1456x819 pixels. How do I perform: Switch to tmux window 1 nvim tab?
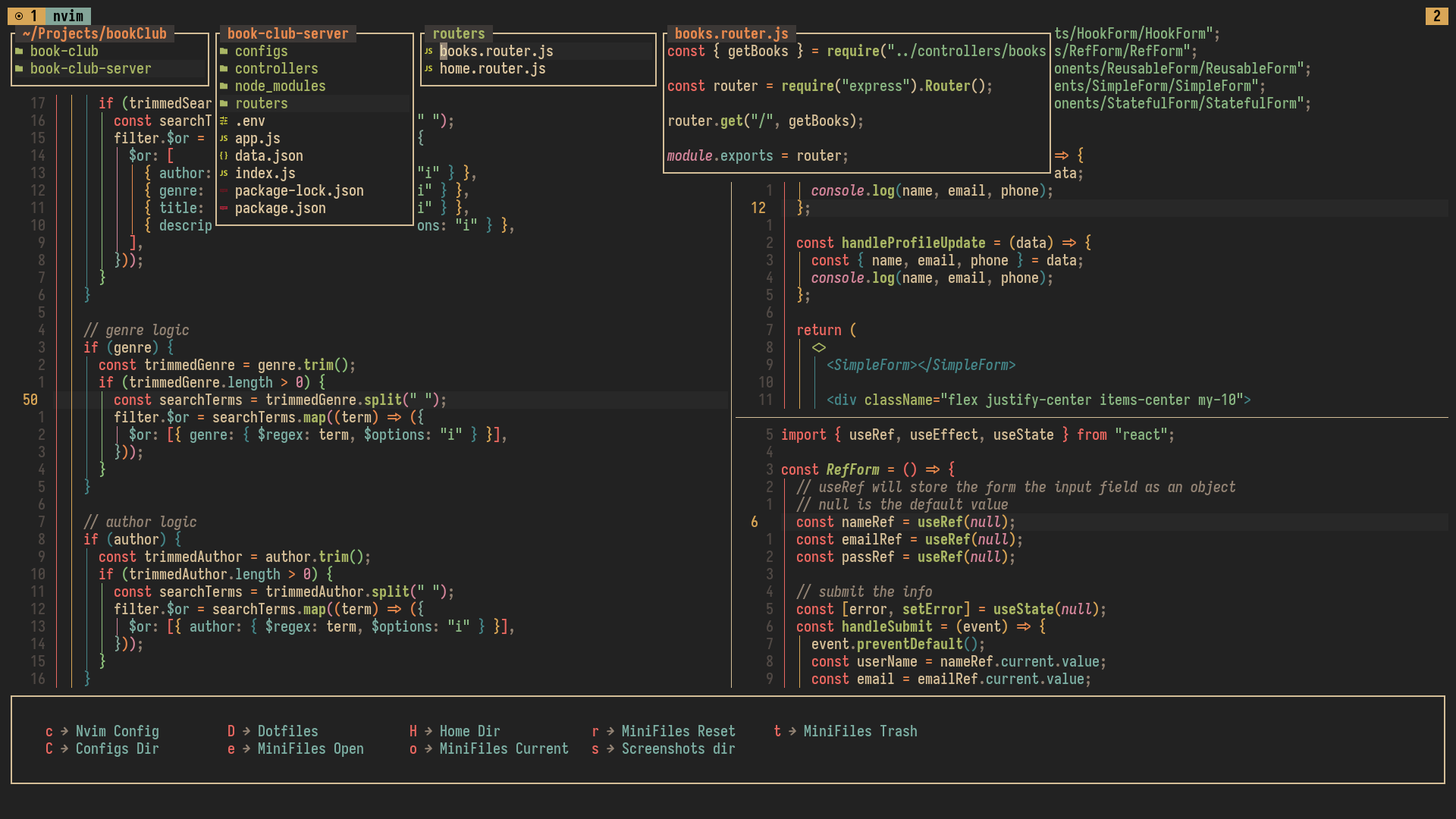[67, 16]
